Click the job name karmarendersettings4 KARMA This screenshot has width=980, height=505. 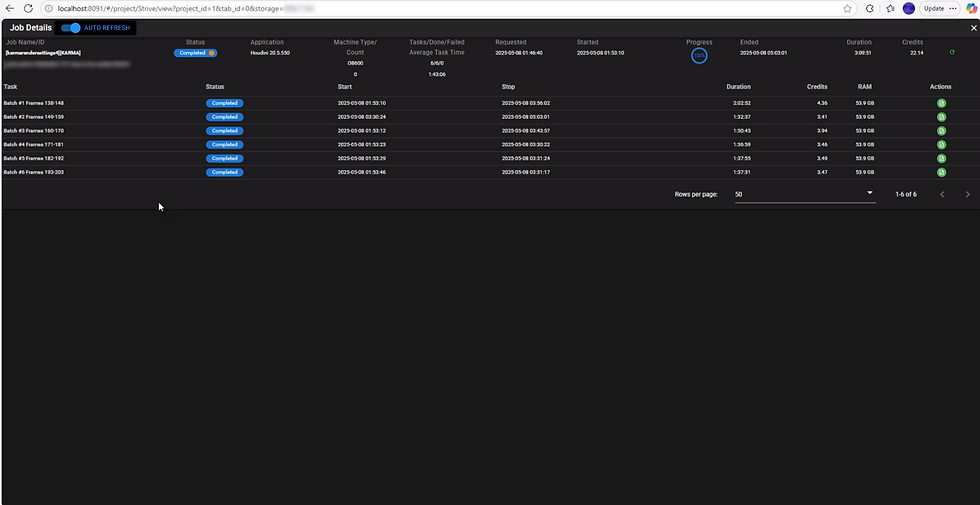coord(43,53)
